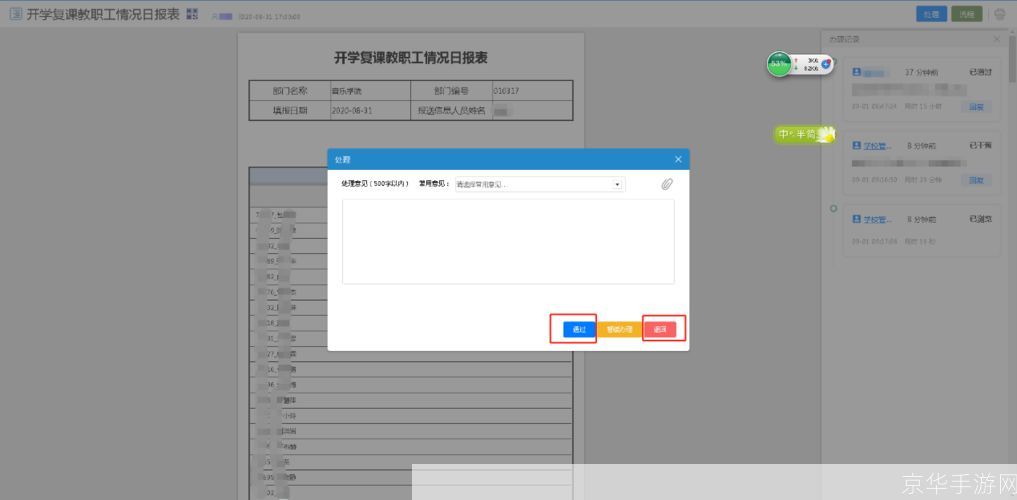Click the 学校管 user link in 已下载 card
Image resolution: width=1017 pixels, height=500 pixels.
(878, 146)
